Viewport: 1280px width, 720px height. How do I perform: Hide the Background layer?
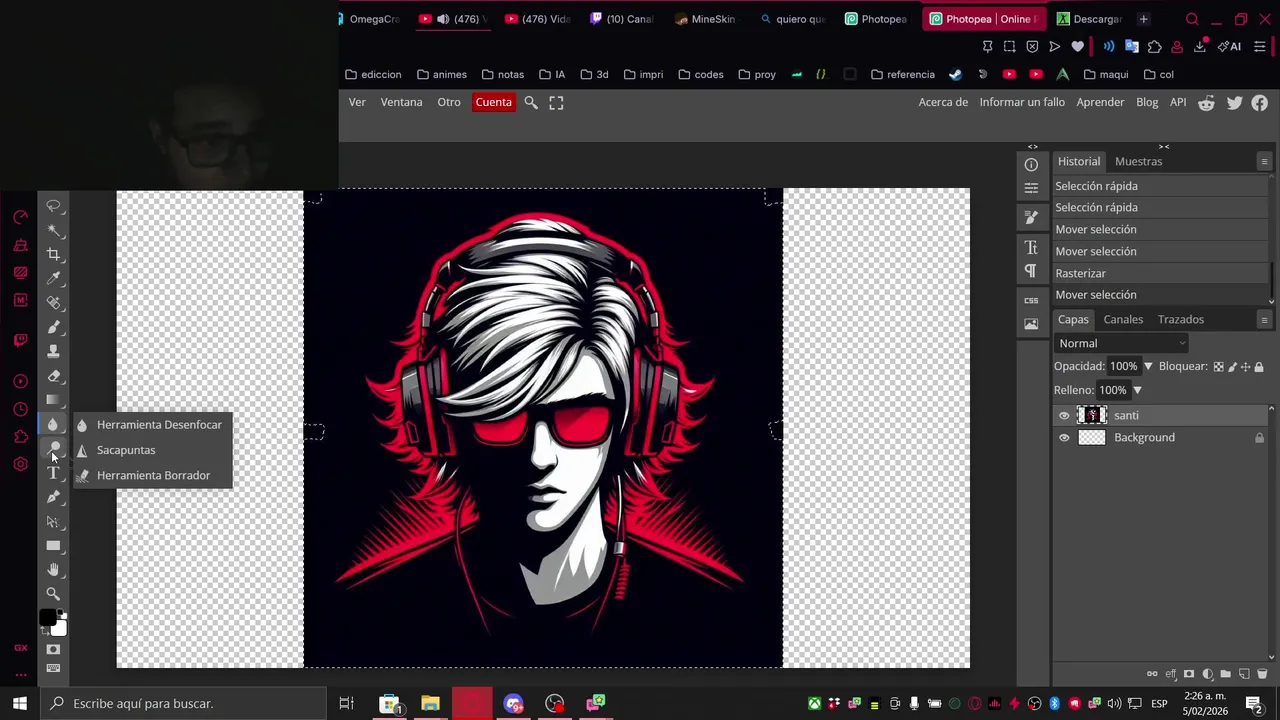1064,438
